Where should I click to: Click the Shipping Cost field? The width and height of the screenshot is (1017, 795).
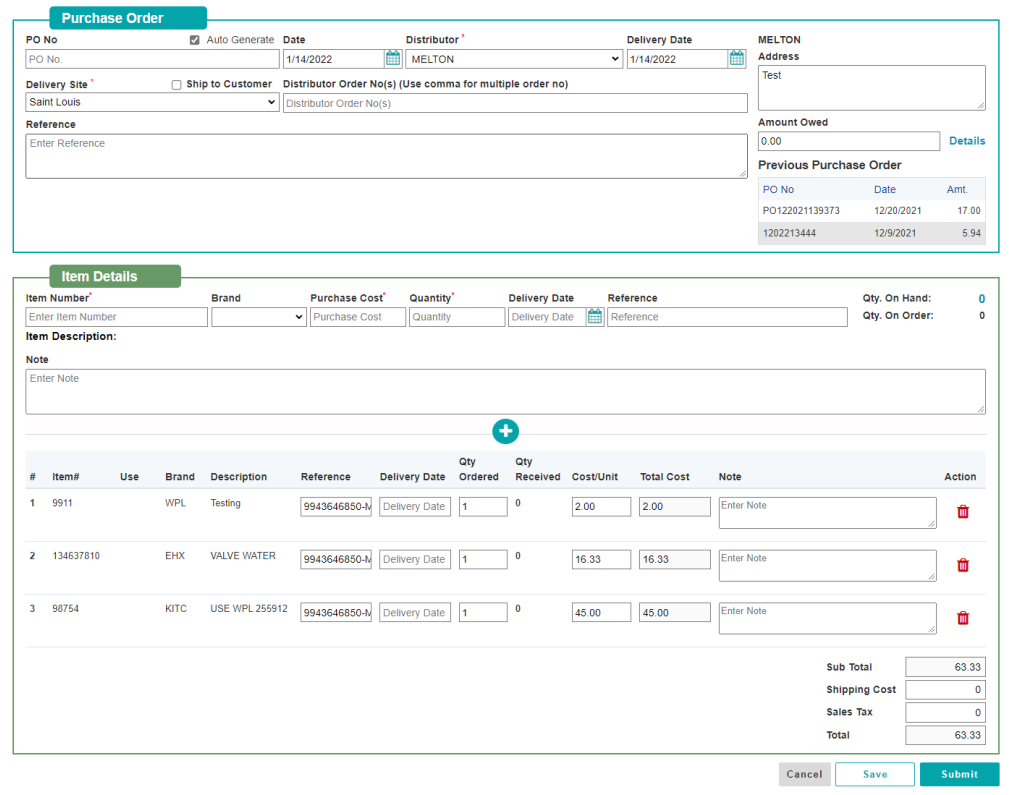pos(946,690)
